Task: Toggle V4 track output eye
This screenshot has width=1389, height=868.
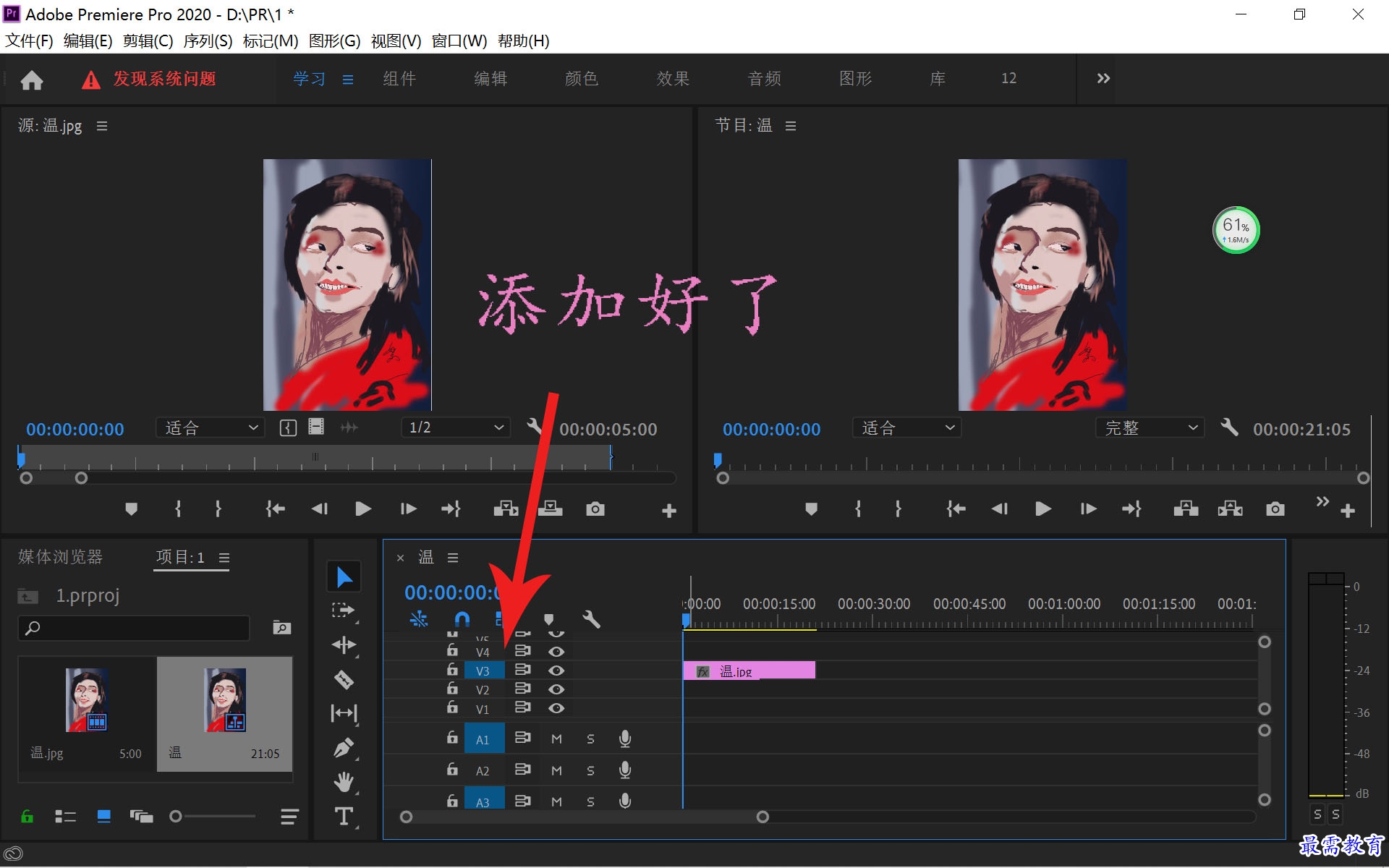Action: [556, 652]
